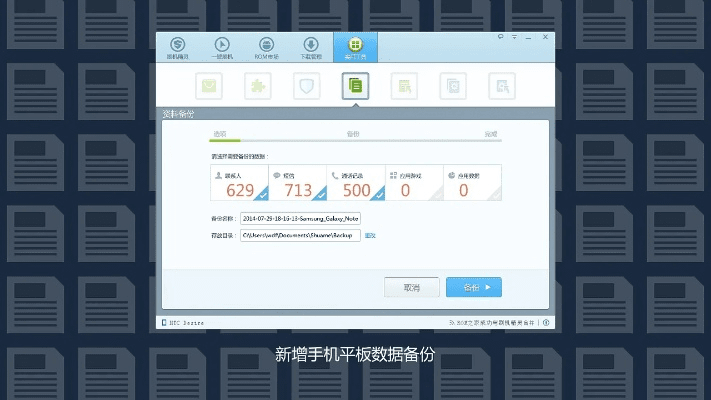711x400 pixels.
Task: Click the change link next to save directory
Action: click(370, 235)
